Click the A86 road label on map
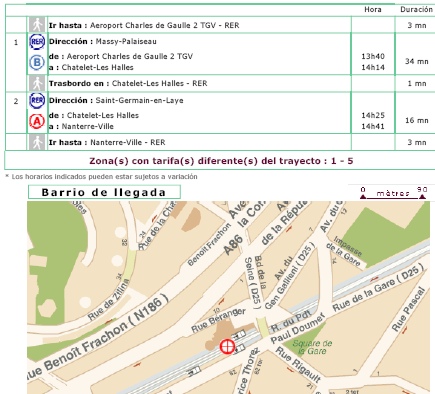435x394 pixels. click(233, 245)
